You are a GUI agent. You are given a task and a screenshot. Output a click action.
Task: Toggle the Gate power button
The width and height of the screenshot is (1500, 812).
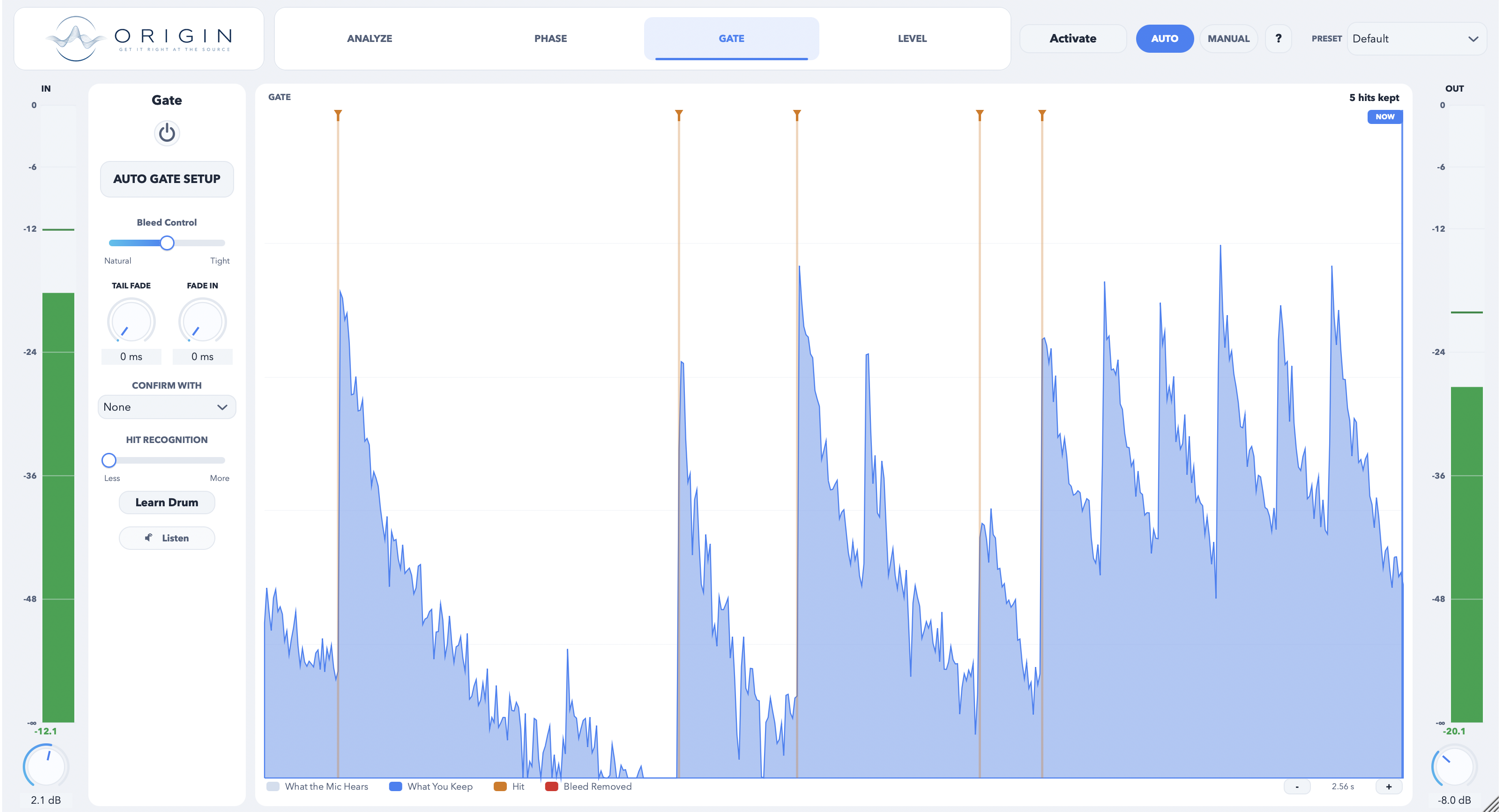pos(167,133)
